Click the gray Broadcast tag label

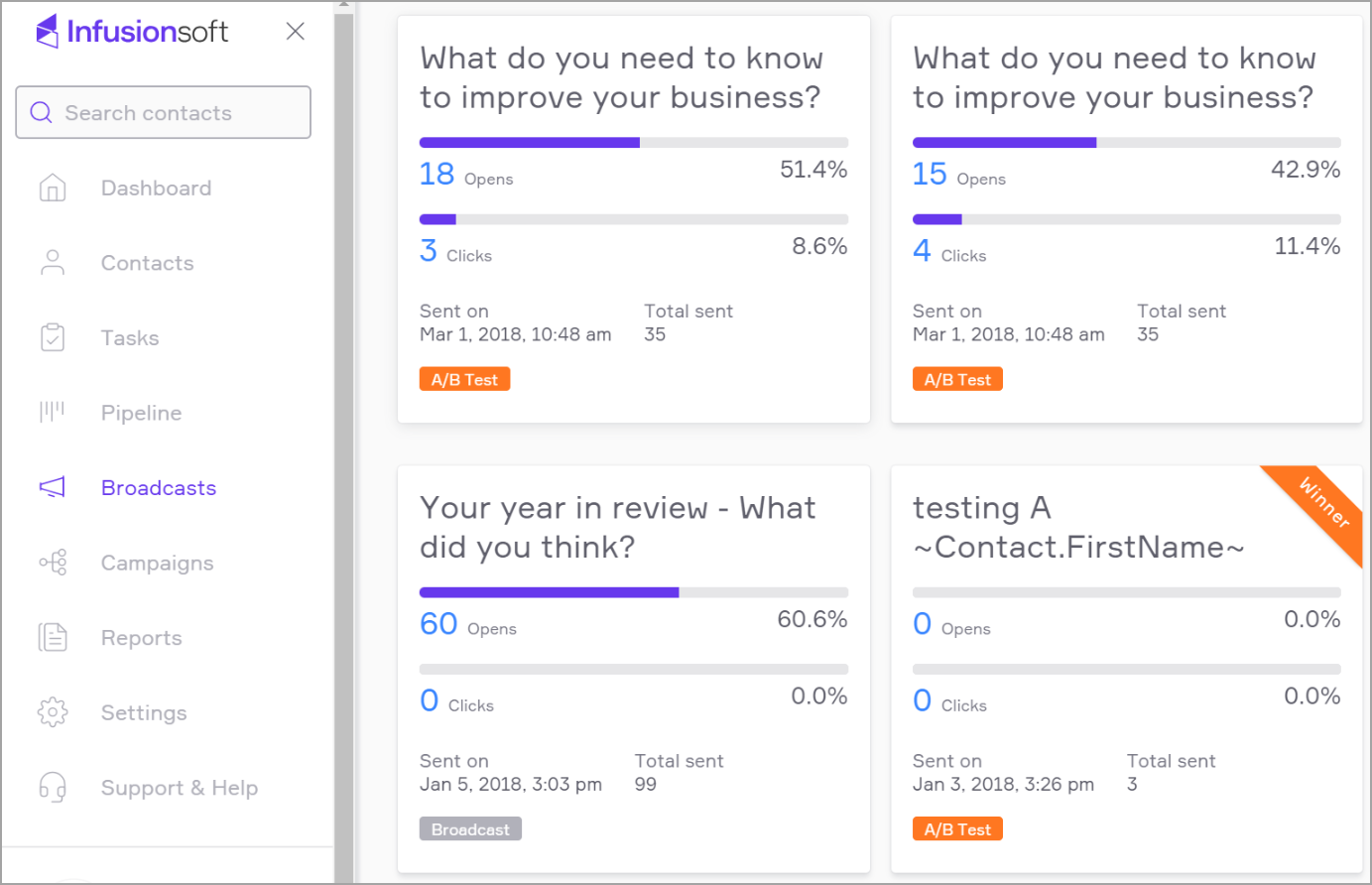coord(470,829)
